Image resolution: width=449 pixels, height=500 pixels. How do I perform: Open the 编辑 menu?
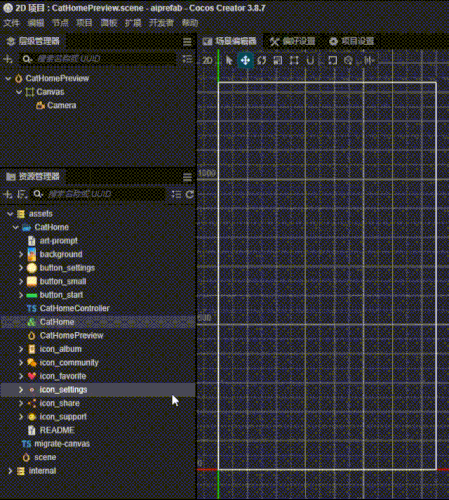click(x=36, y=23)
